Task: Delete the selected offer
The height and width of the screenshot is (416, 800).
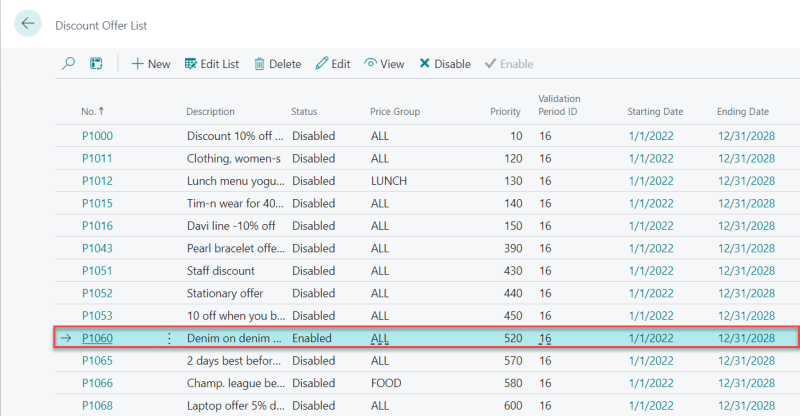Action: click(x=278, y=64)
